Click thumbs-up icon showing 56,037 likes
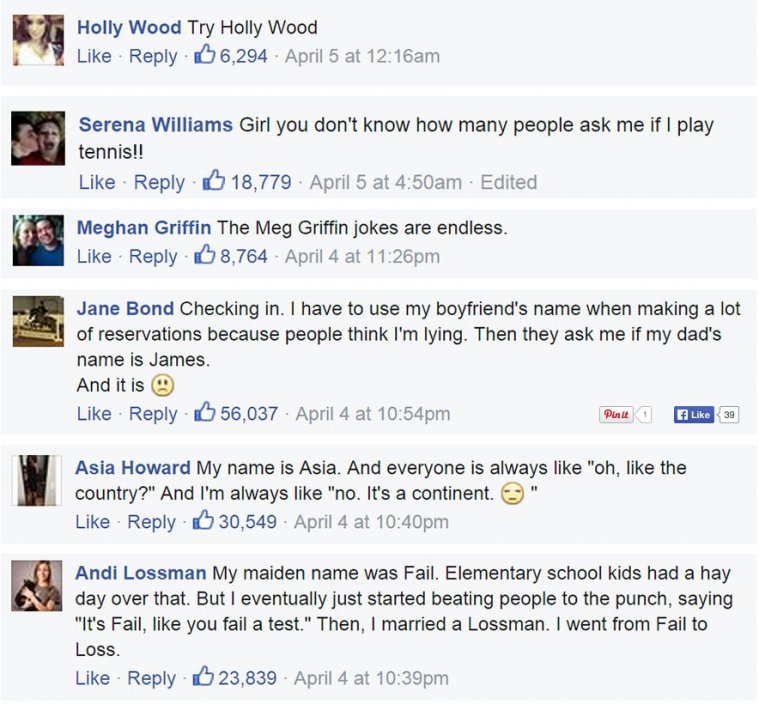This screenshot has width=759, height=704. (x=204, y=412)
